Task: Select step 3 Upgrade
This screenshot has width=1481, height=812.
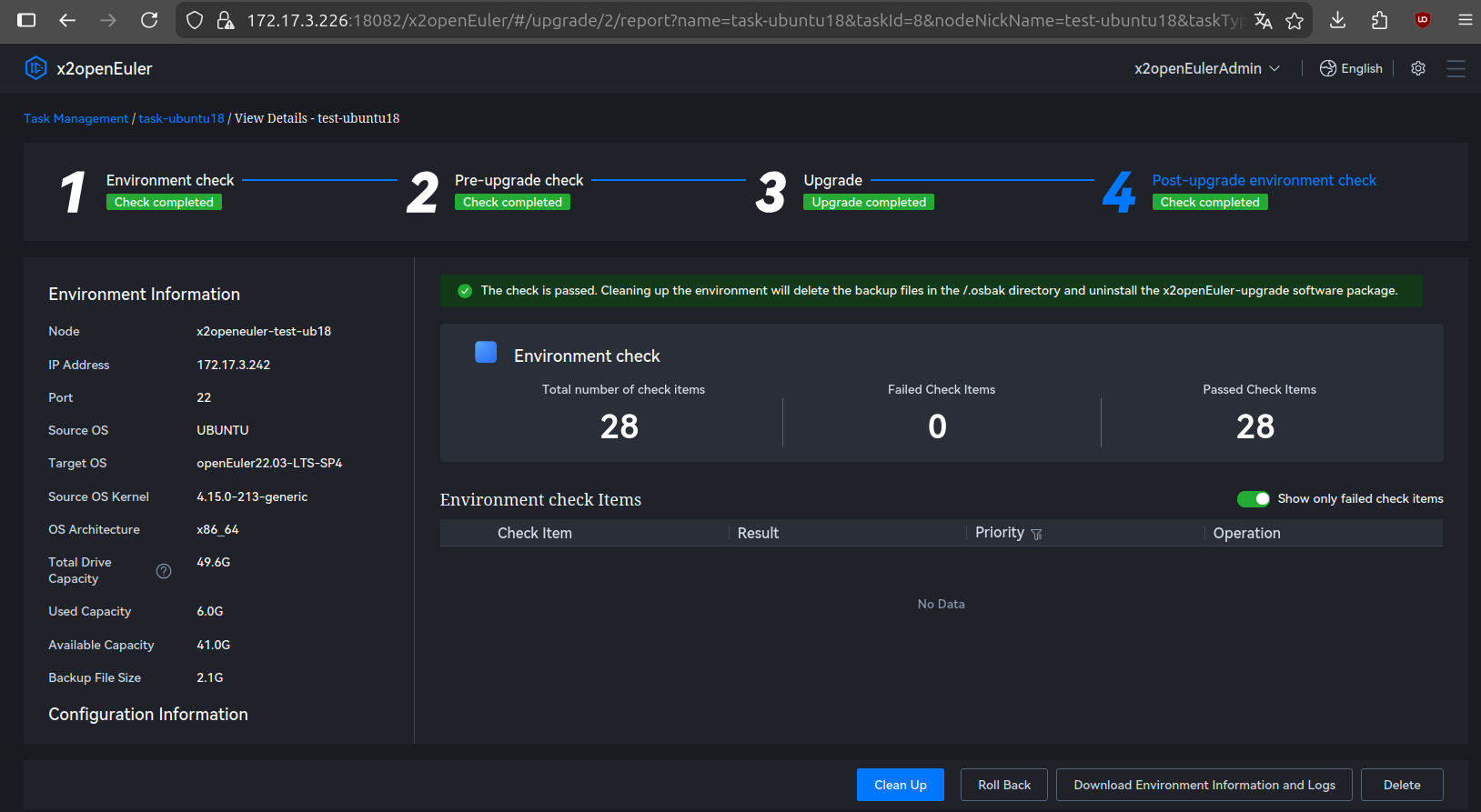Action: click(832, 180)
